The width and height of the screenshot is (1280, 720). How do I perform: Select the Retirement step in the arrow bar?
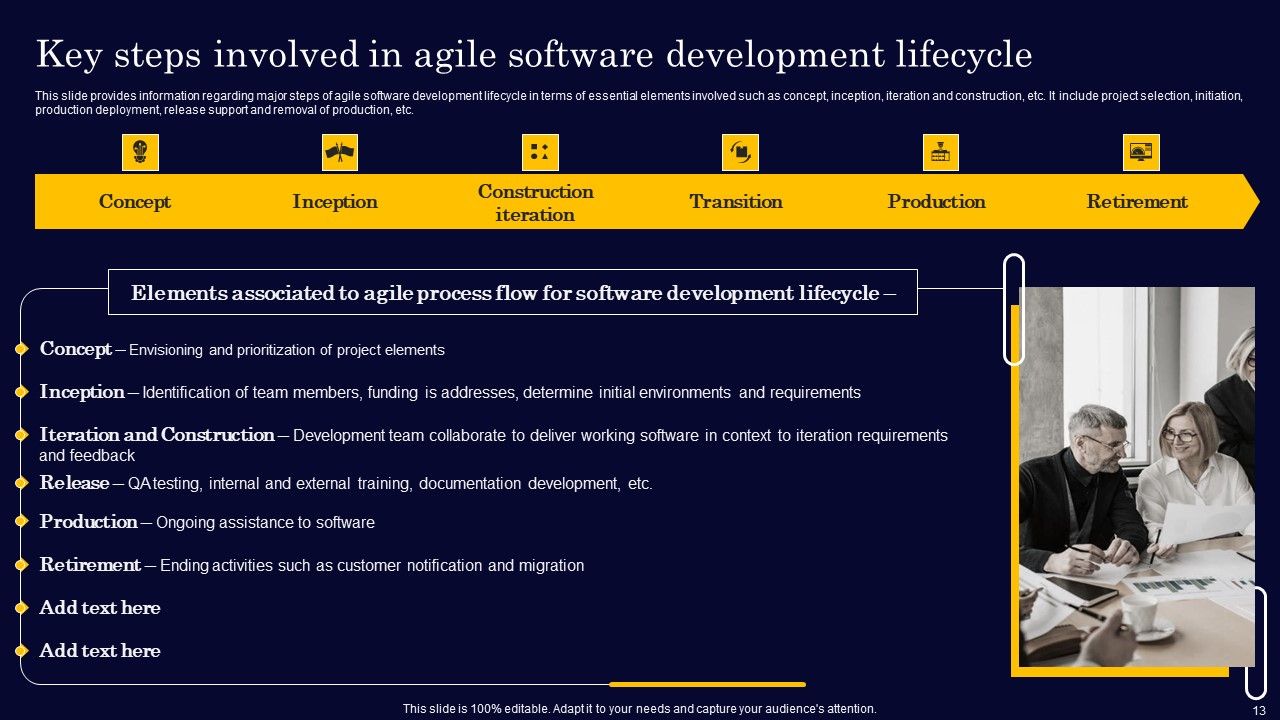[x=1137, y=202]
